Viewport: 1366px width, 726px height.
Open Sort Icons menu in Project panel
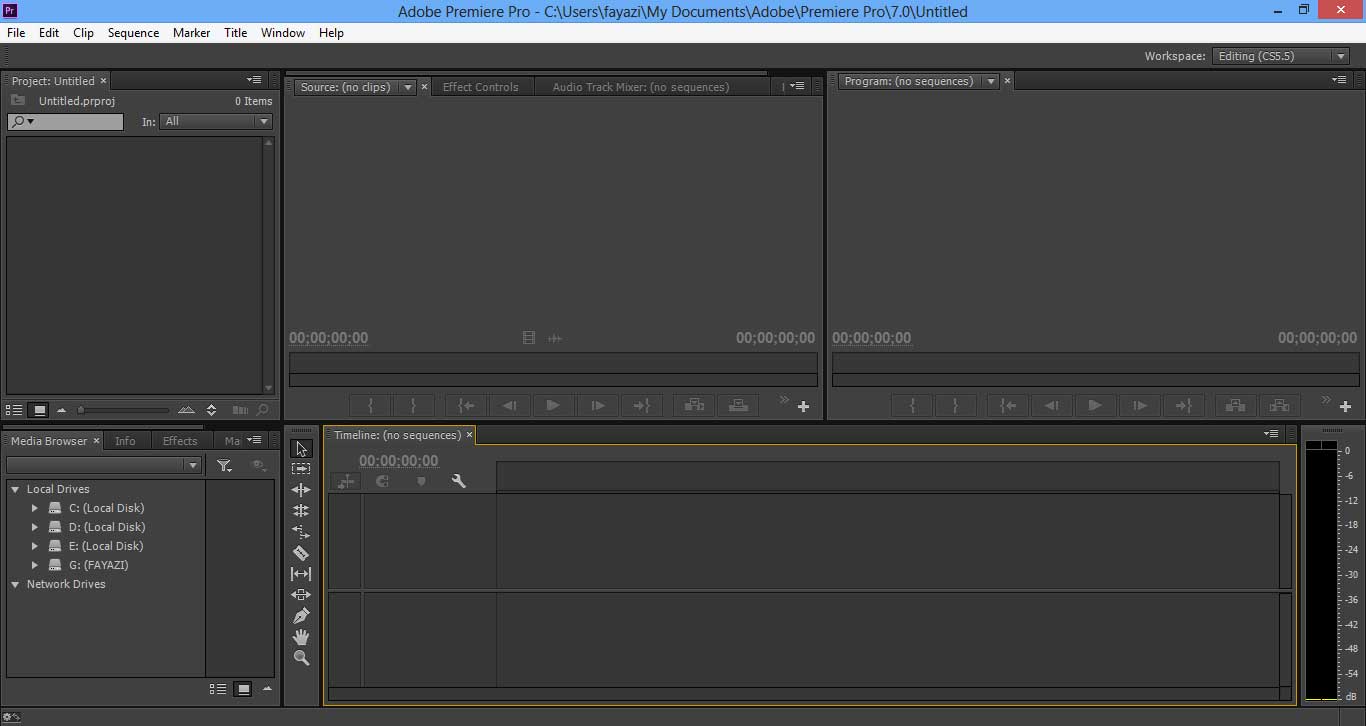click(211, 410)
